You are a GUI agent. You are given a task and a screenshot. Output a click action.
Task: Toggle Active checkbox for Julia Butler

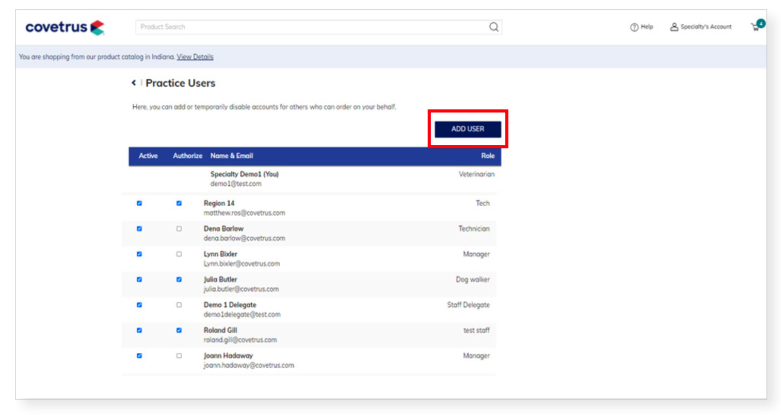point(139,279)
